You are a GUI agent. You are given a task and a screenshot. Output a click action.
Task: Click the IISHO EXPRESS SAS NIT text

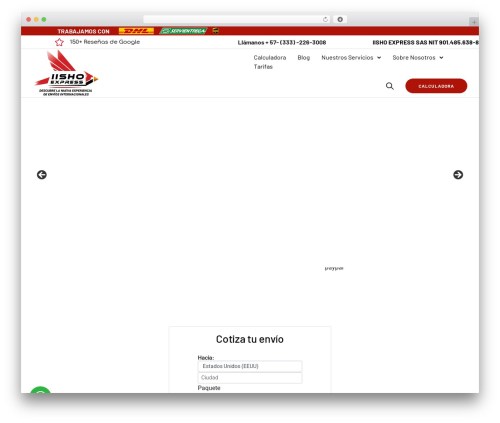(426, 42)
